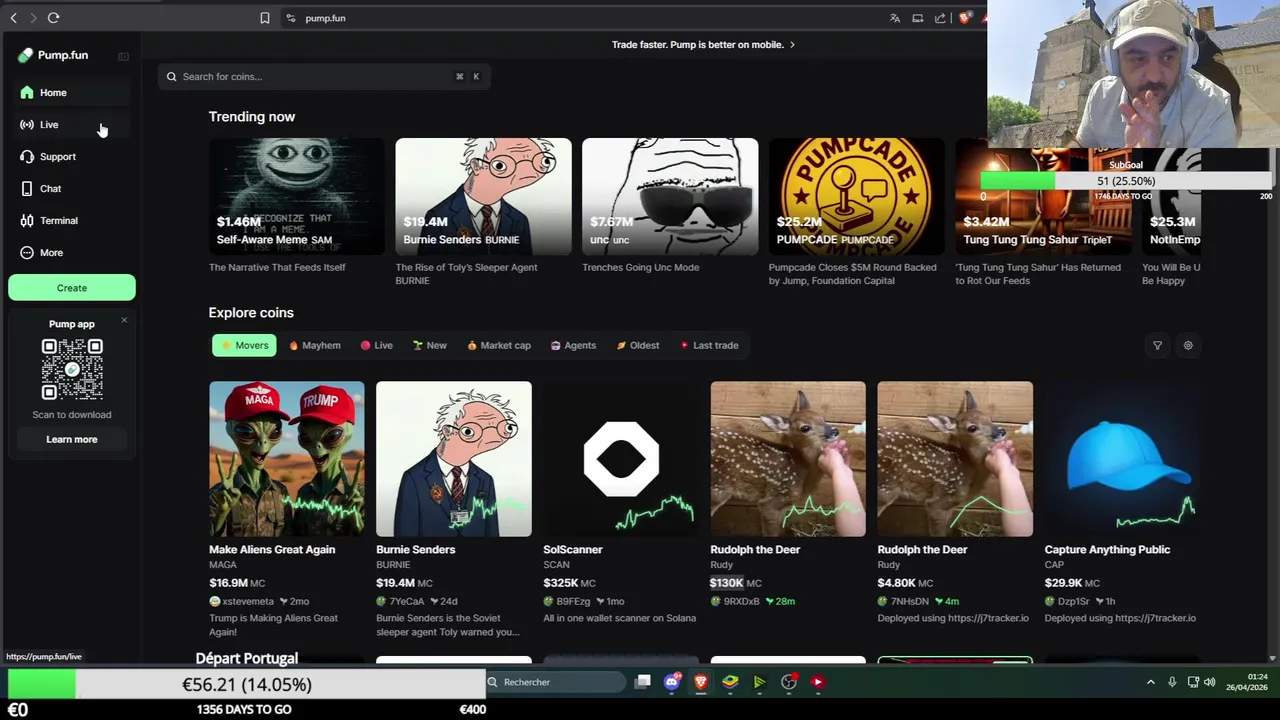The width and height of the screenshot is (1280, 720).
Task: Select the Live filter tab
Action: click(x=377, y=346)
